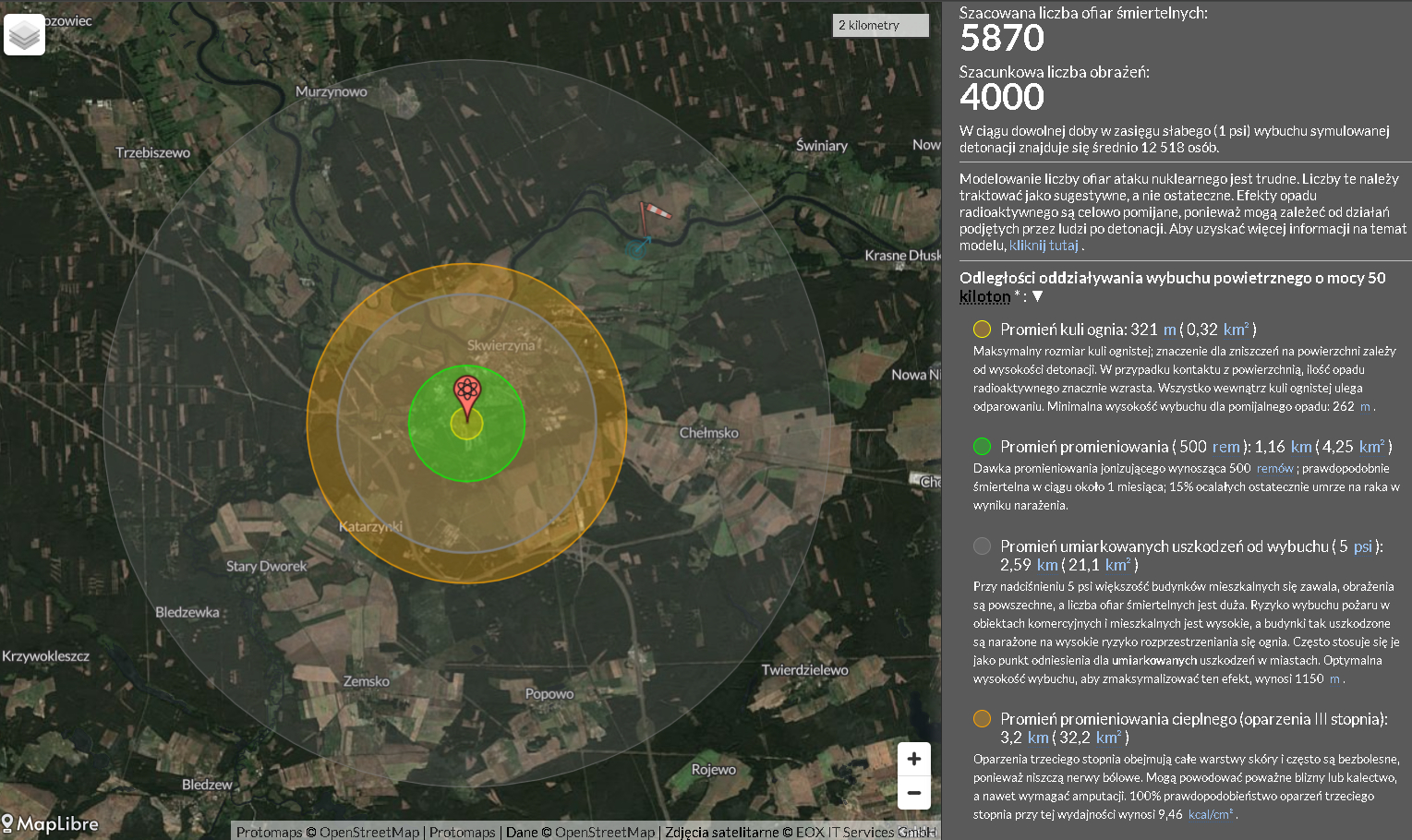Collapse the blast effects list triangle
Screen dimensions: 1412x840
(x=1037, y=296)
